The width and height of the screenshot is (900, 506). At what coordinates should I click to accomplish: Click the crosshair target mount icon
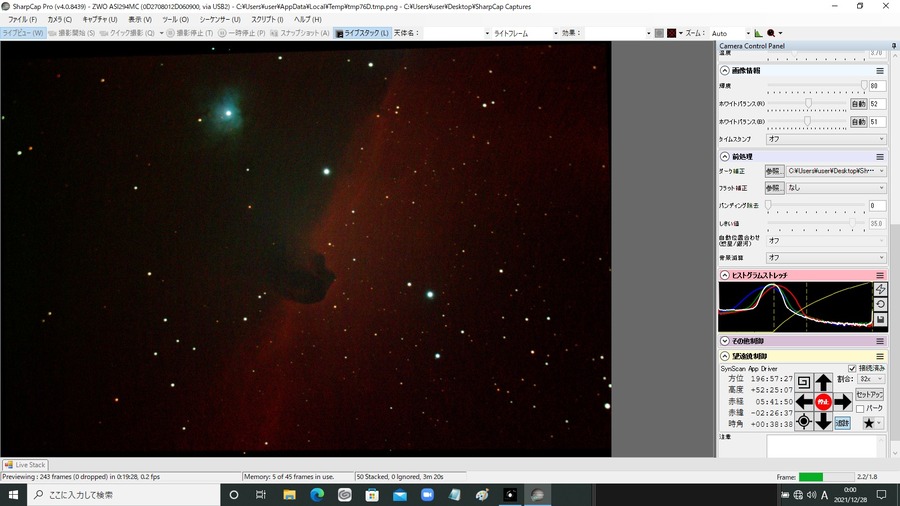coord(804,422)
